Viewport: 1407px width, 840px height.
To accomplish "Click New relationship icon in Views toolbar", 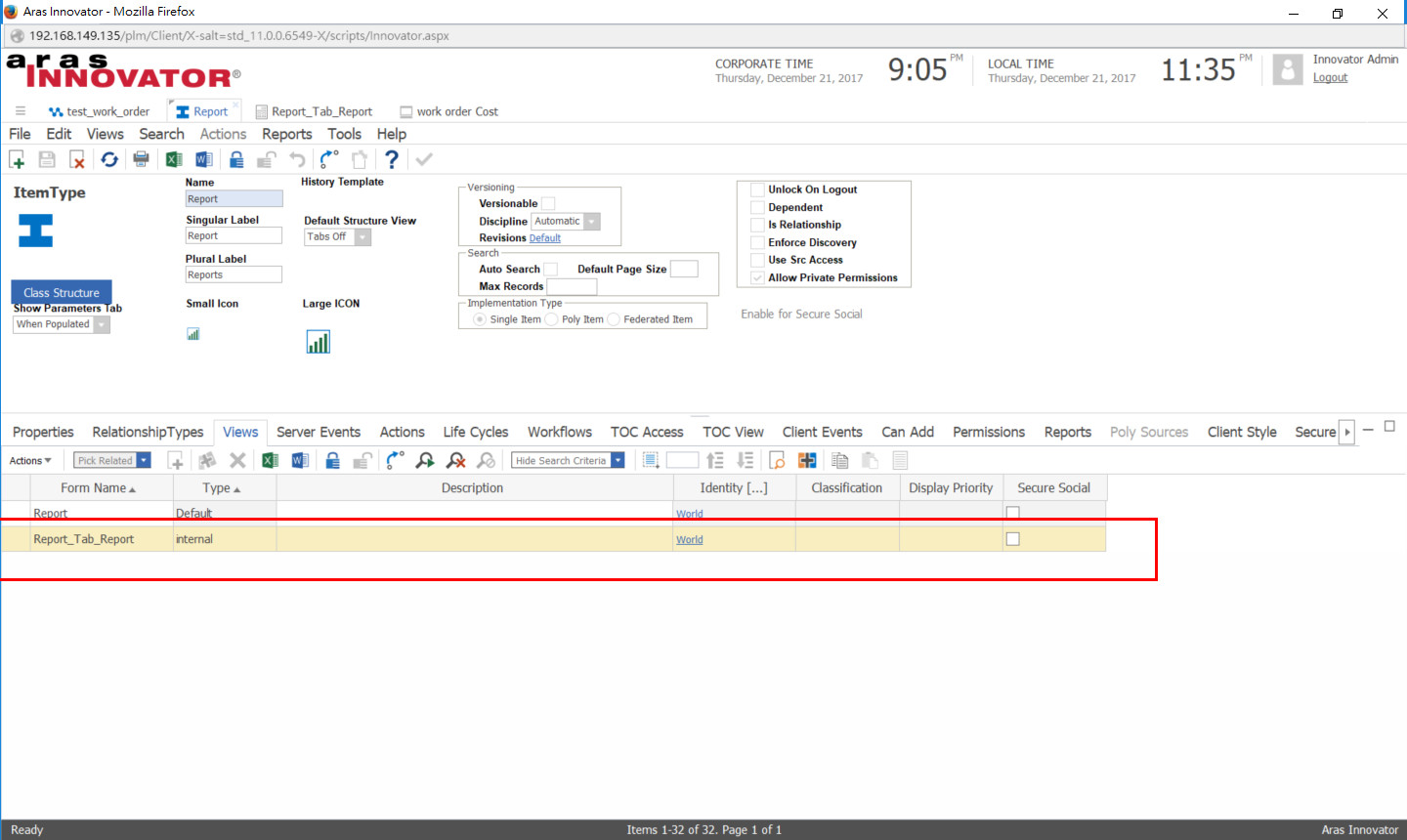I will [176, 460].
